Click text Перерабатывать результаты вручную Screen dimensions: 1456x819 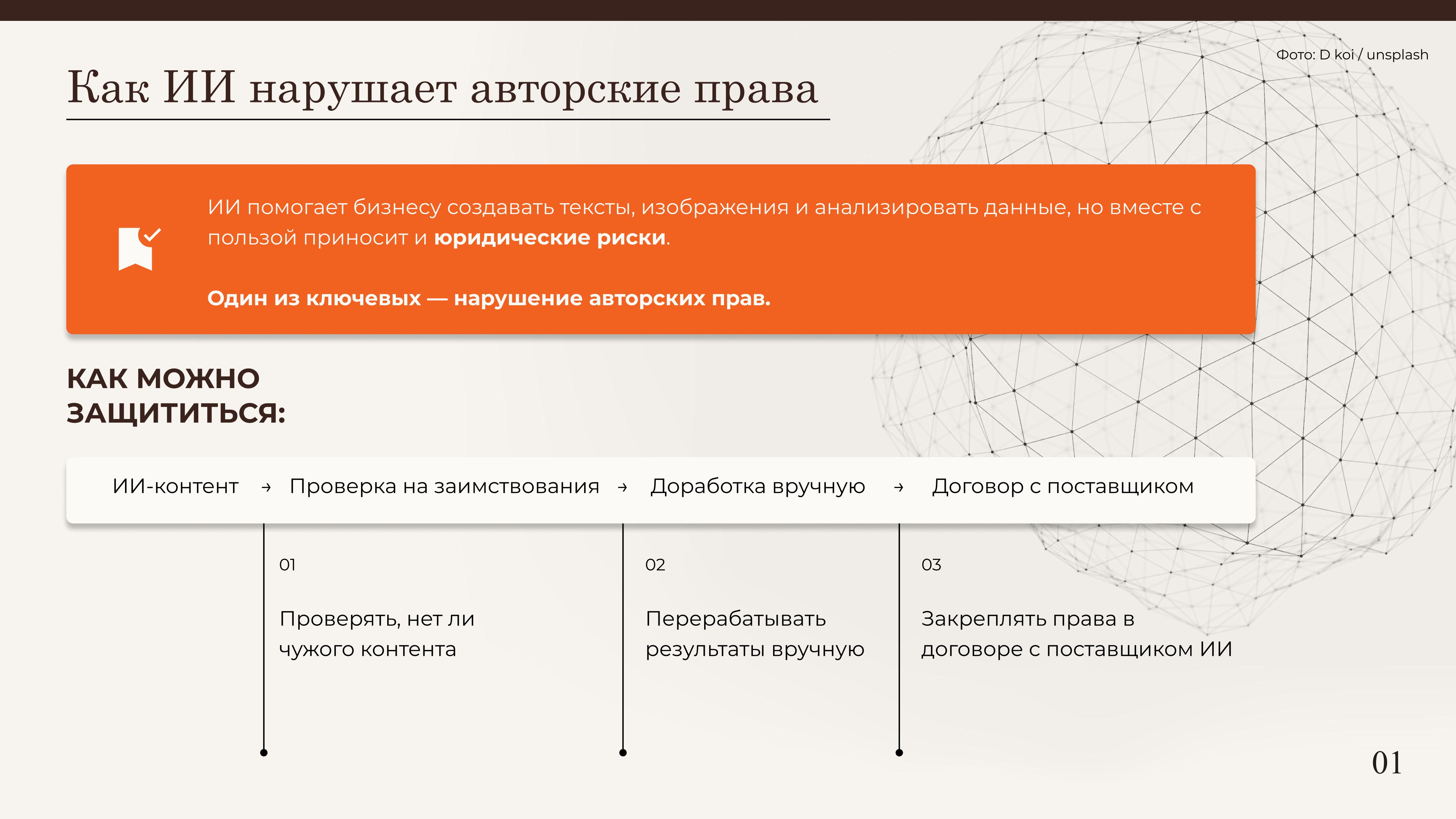755,634
